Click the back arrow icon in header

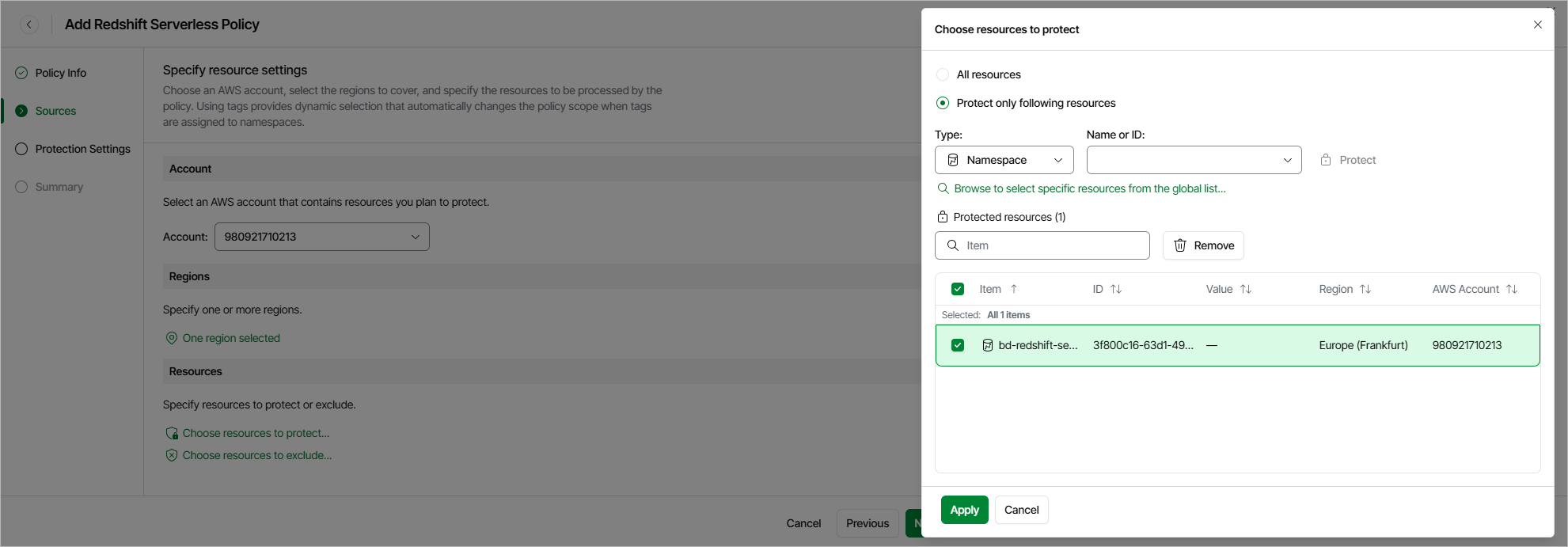pos(29,25)
